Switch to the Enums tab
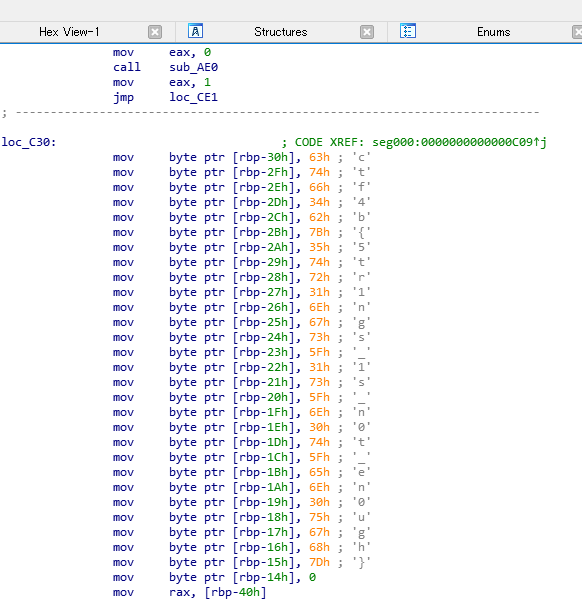Image resolution: width=582 pixels, height=602 pixels. [x=493, y=32]
